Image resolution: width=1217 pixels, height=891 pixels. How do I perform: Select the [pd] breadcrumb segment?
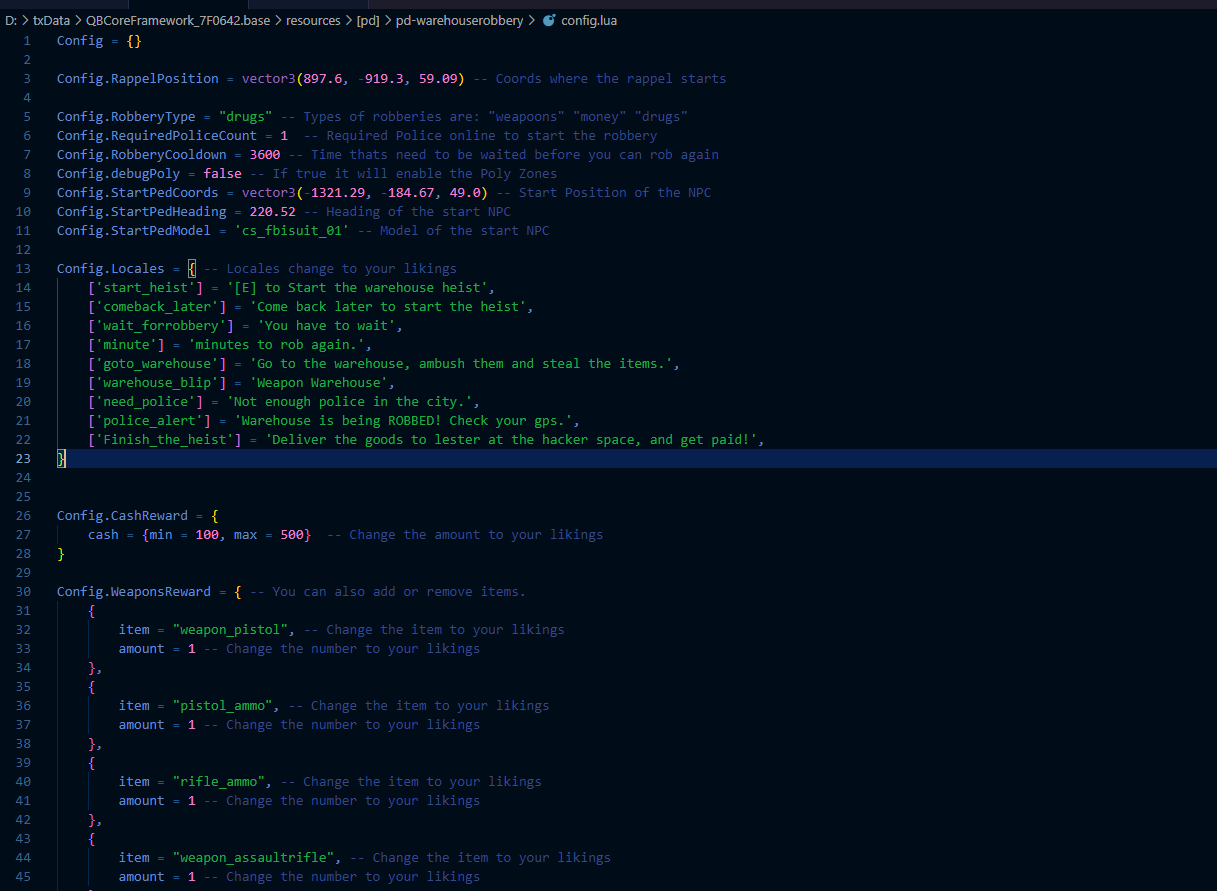click(x=368, y=21)
